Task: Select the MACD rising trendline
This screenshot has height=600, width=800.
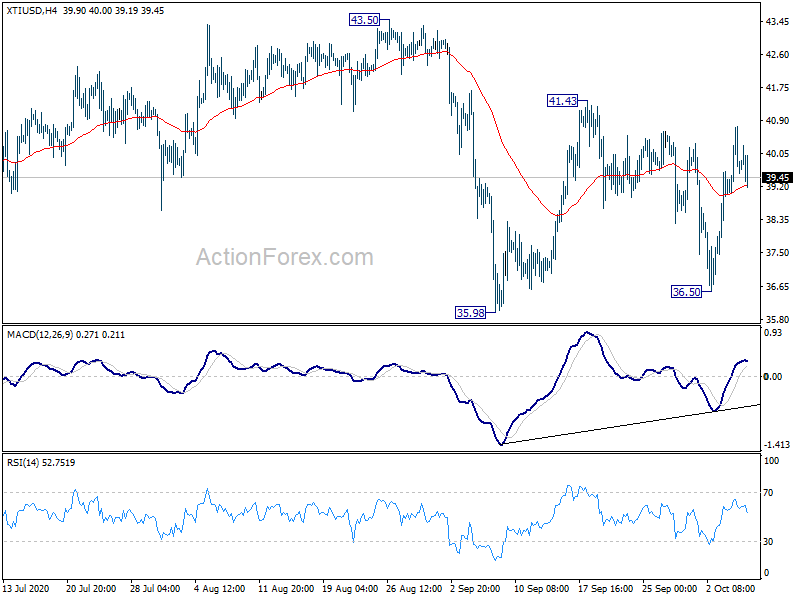Action: pyautogui.click(x=631, y=424)
